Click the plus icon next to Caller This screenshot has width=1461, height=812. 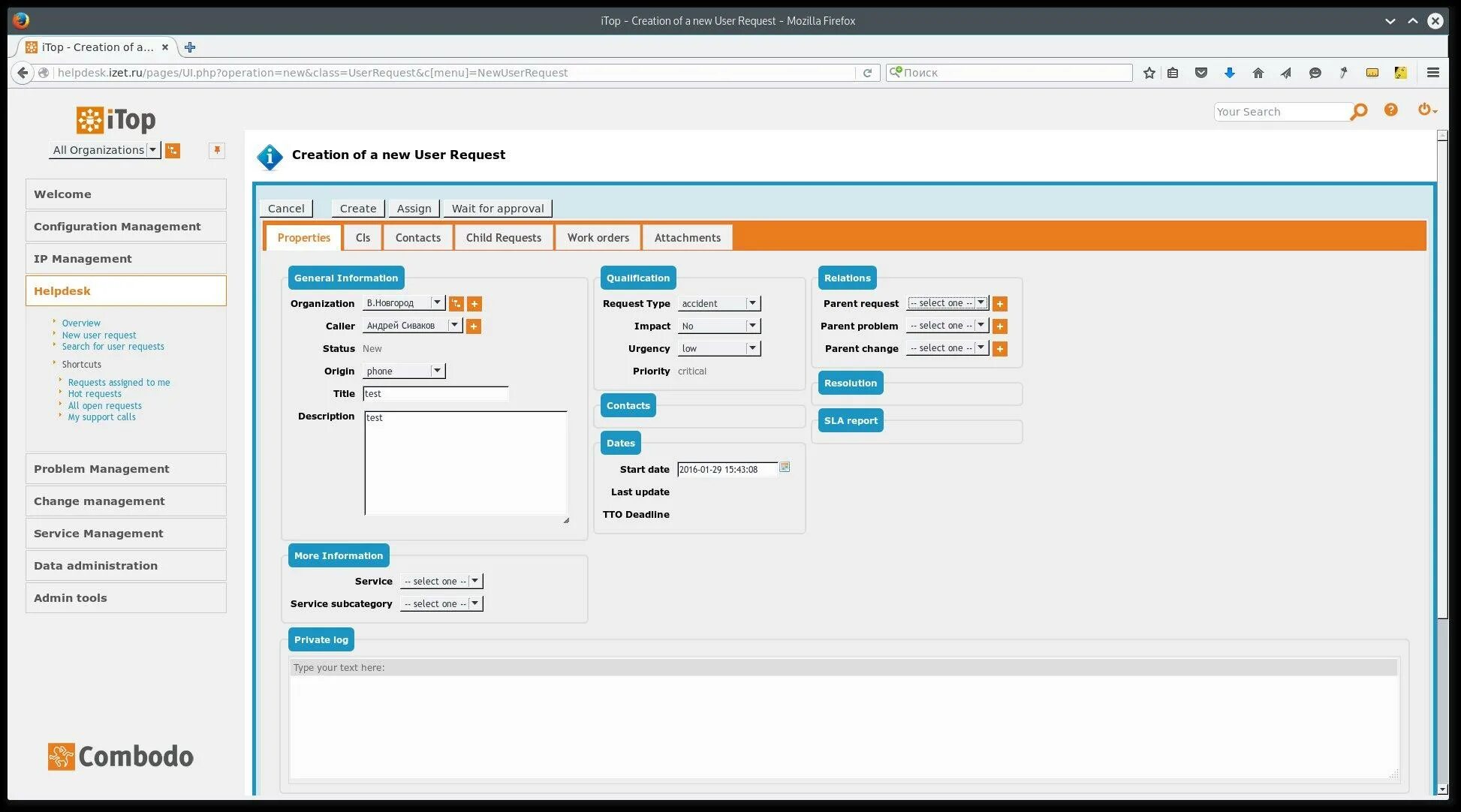[474, 326]
